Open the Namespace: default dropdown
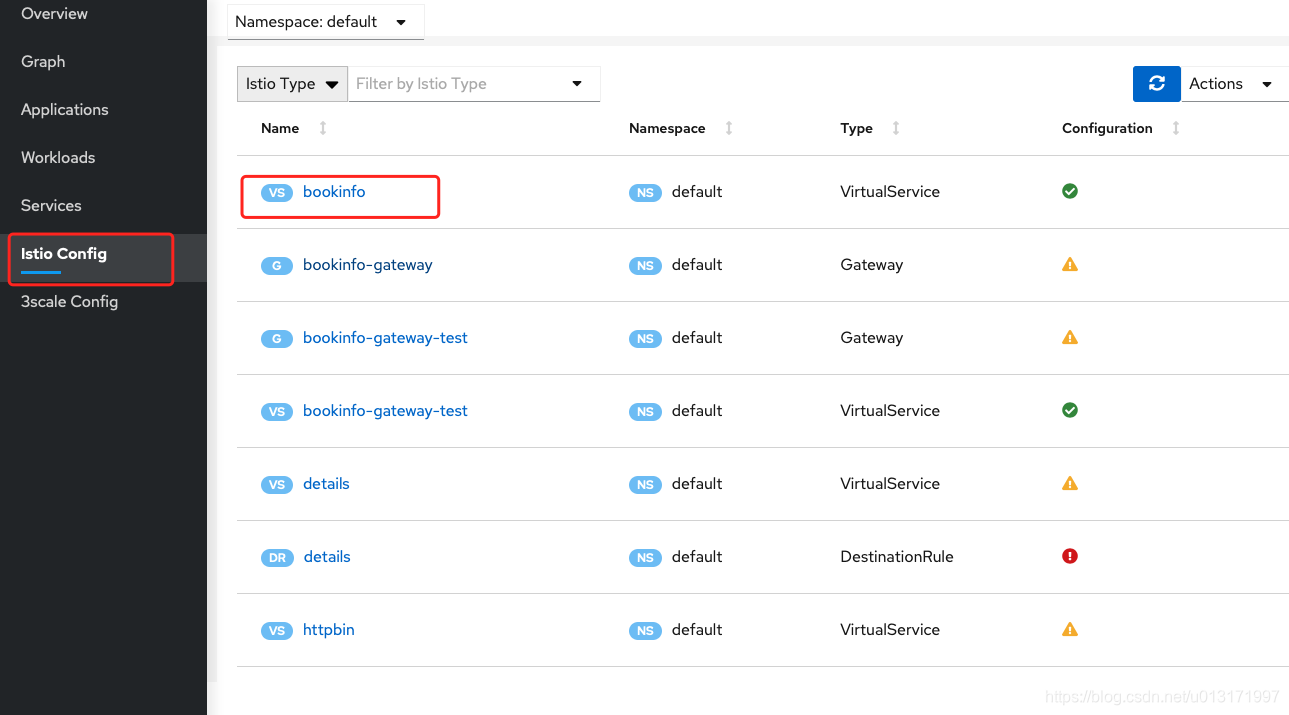Viewport: 1289px width, 715px height. tap(326, 22)
